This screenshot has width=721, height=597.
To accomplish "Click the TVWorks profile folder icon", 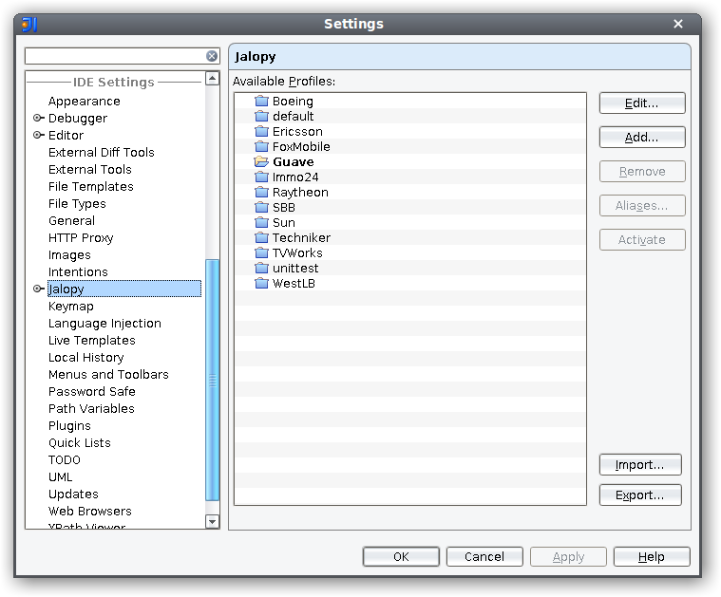I will tap(261, 253).
